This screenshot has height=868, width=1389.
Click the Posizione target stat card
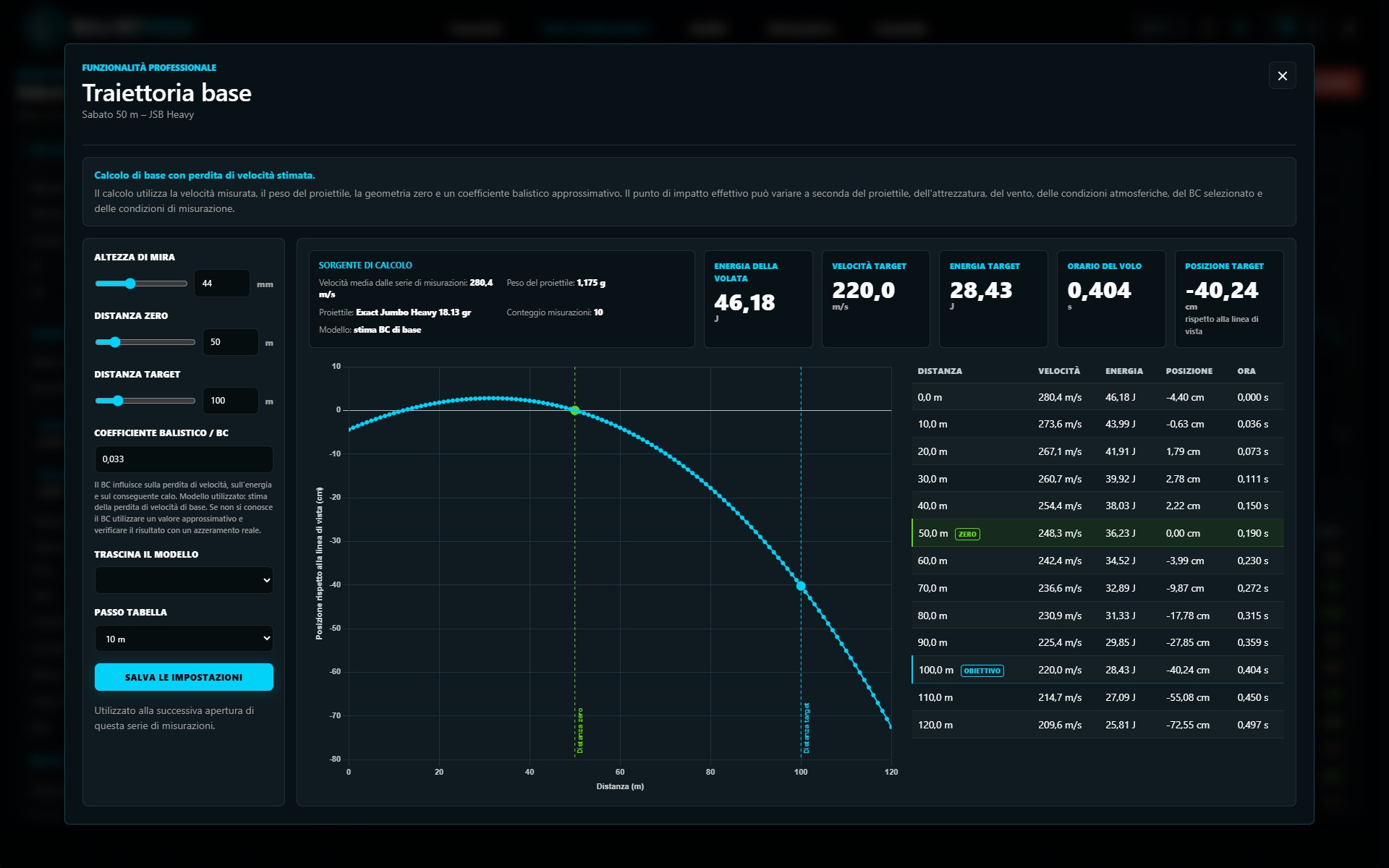pyautogui.click(x=1229, y=299)
